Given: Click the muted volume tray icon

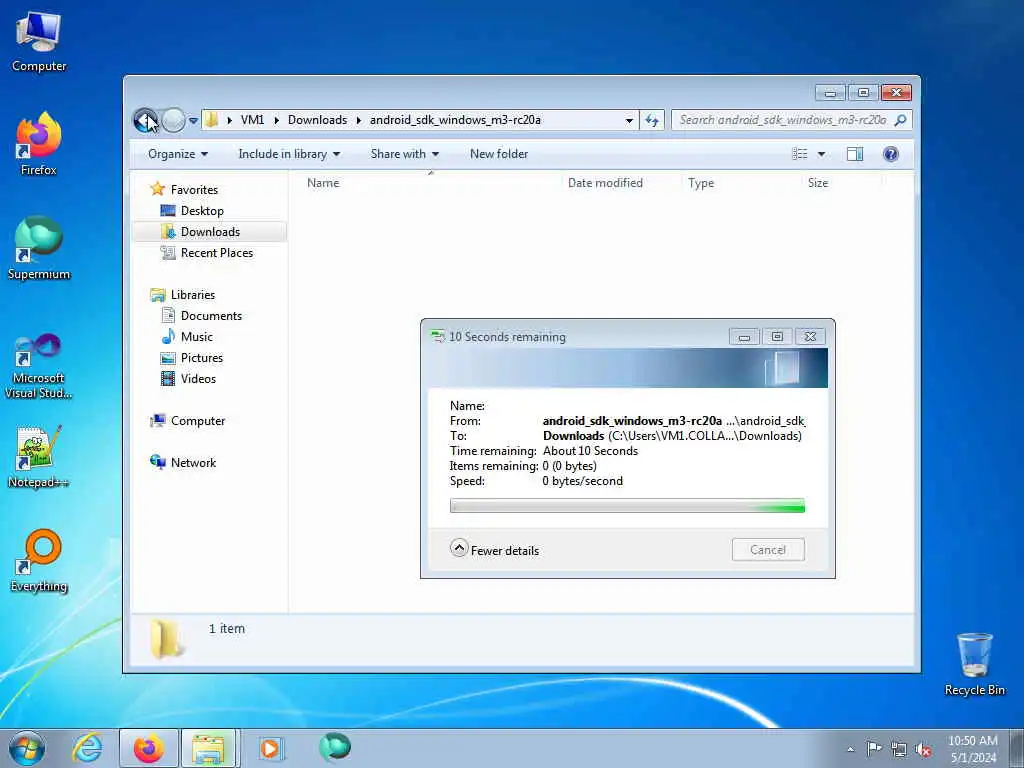Looking at the screenshot, I should (923, 750).
